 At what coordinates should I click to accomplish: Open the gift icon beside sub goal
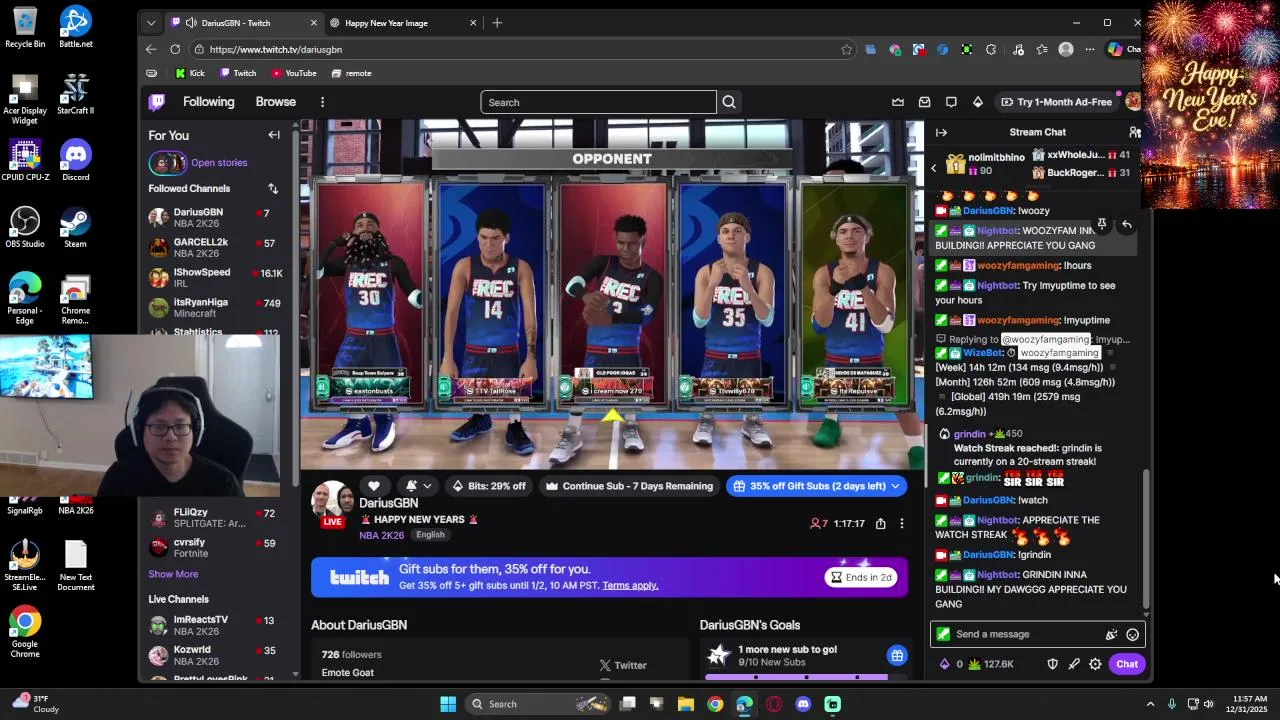897,656
